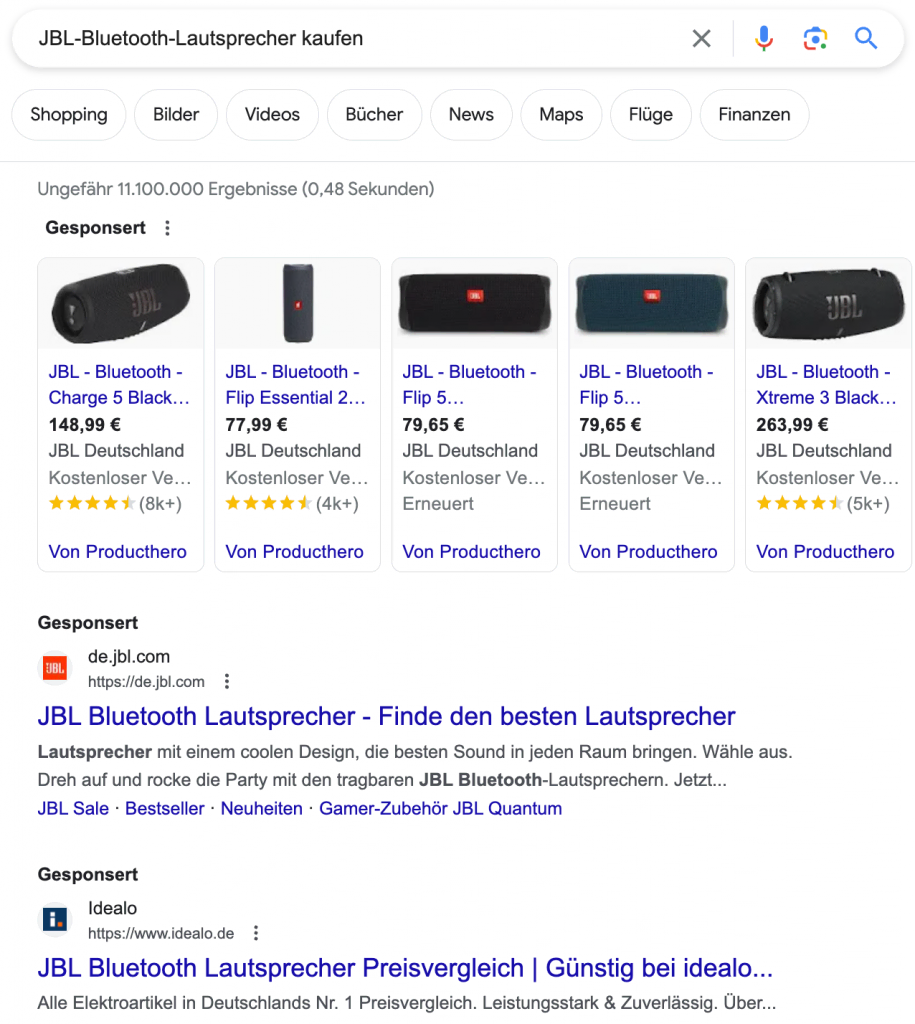Open Idealo Preisvergleich ad headline
Image resolution: width=915 pixels, height=1024 pixels.
pyautogui.click(x=405, y=968)
